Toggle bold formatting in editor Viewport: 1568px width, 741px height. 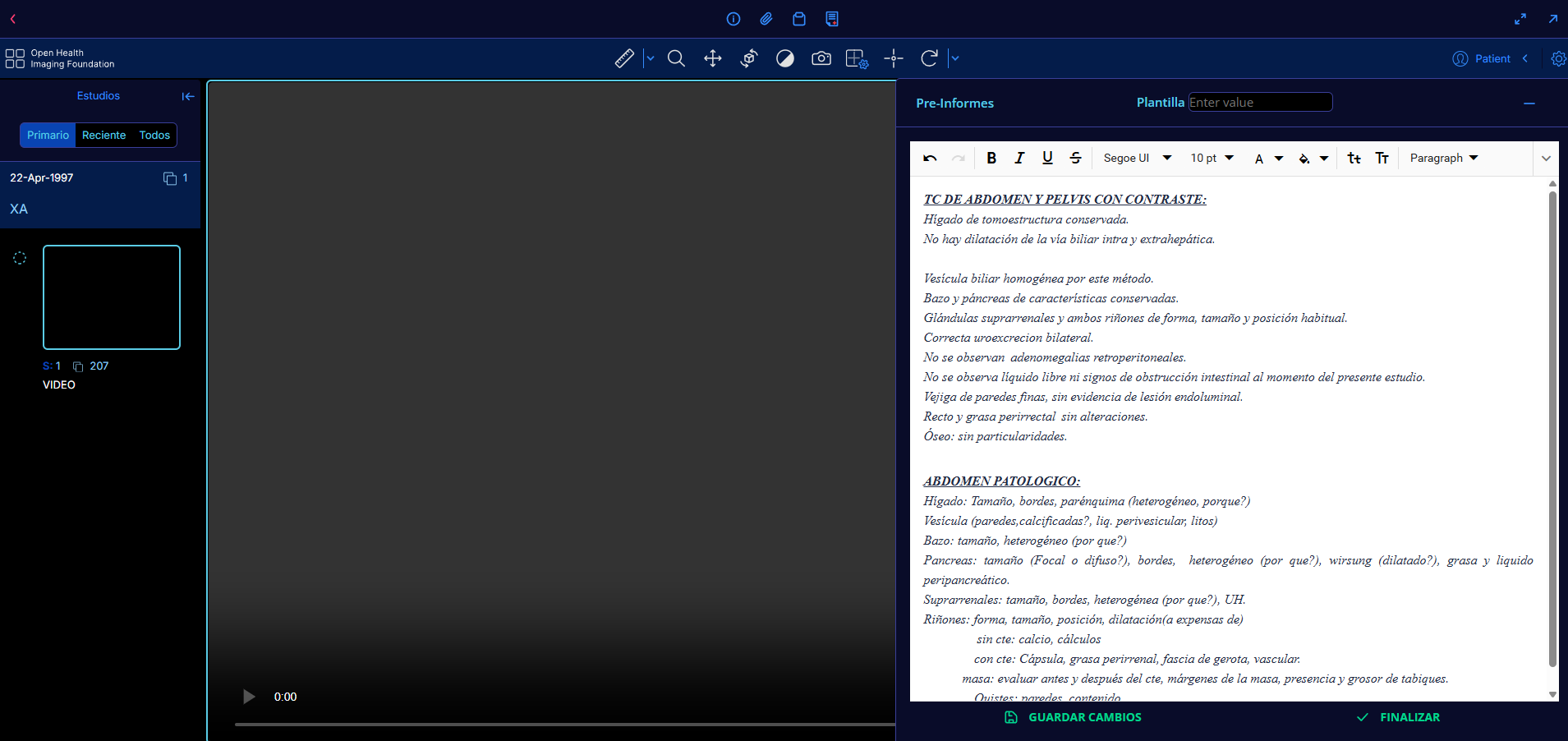click(991, 158)
